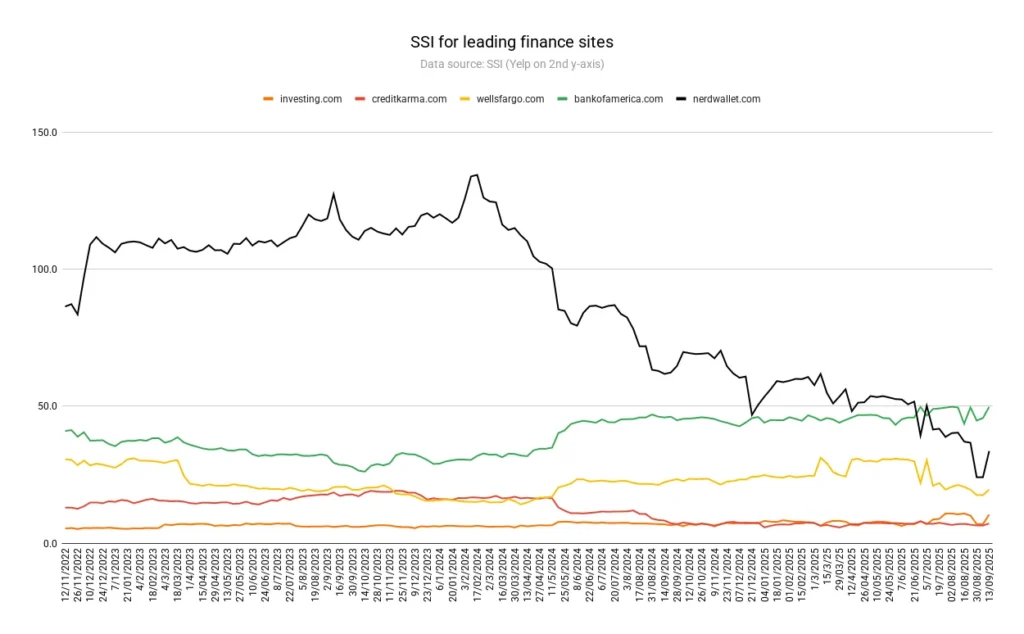The image size is (1024, 634).
Task: Click the black nerdwallet.com legend marker
Action: point(680,99)
